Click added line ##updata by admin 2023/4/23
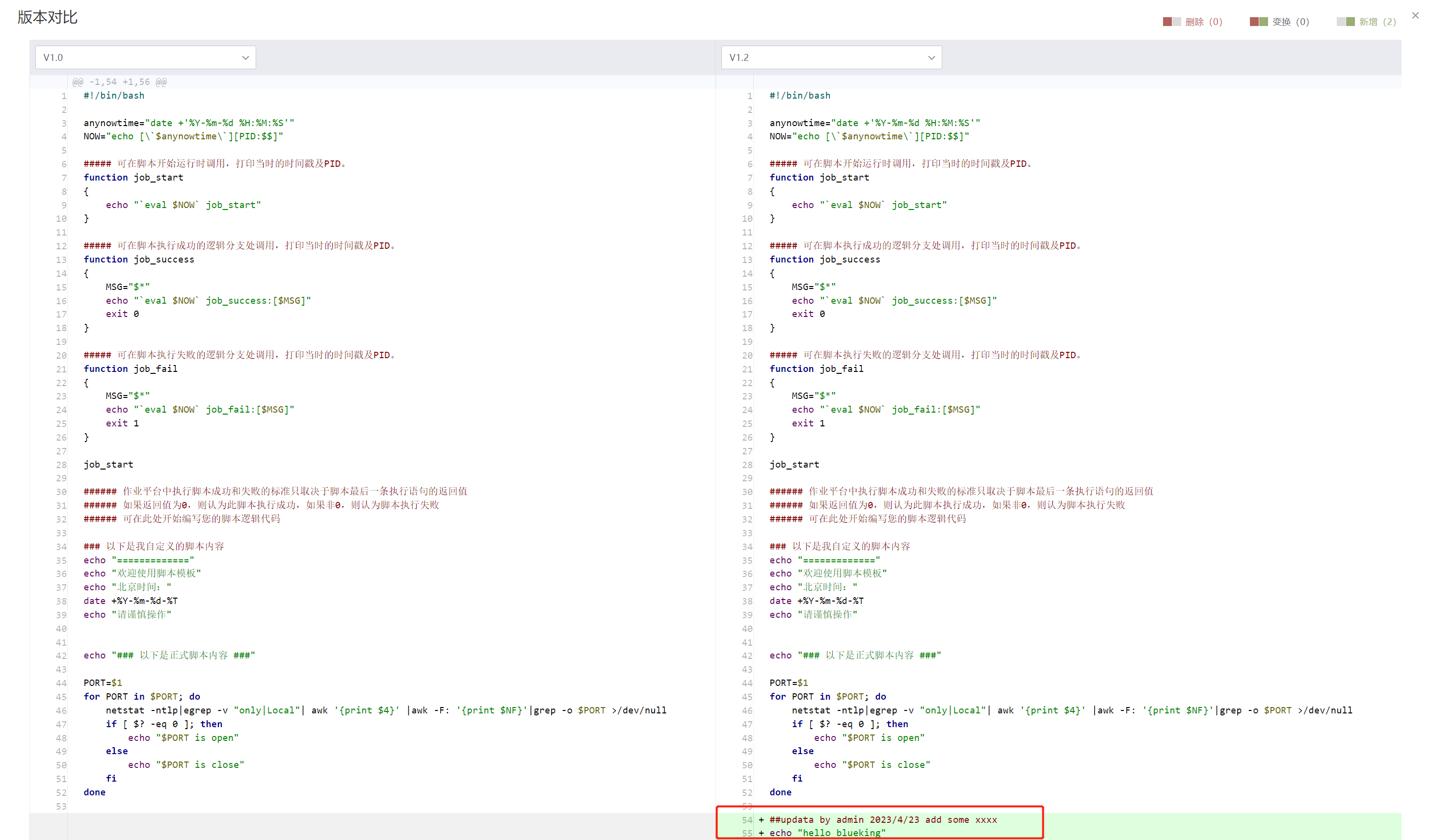The height and width of the screenshot is (840, 1431). tap(883, 819)
